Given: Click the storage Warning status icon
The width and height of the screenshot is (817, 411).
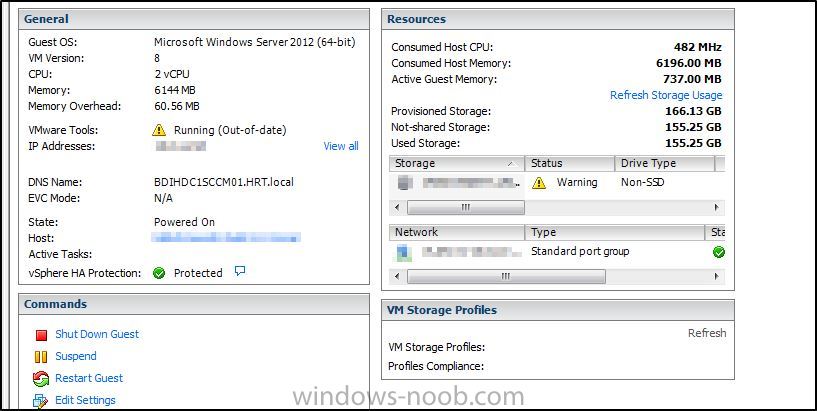Looking at the screenshot, I should (x=539, y=183).
